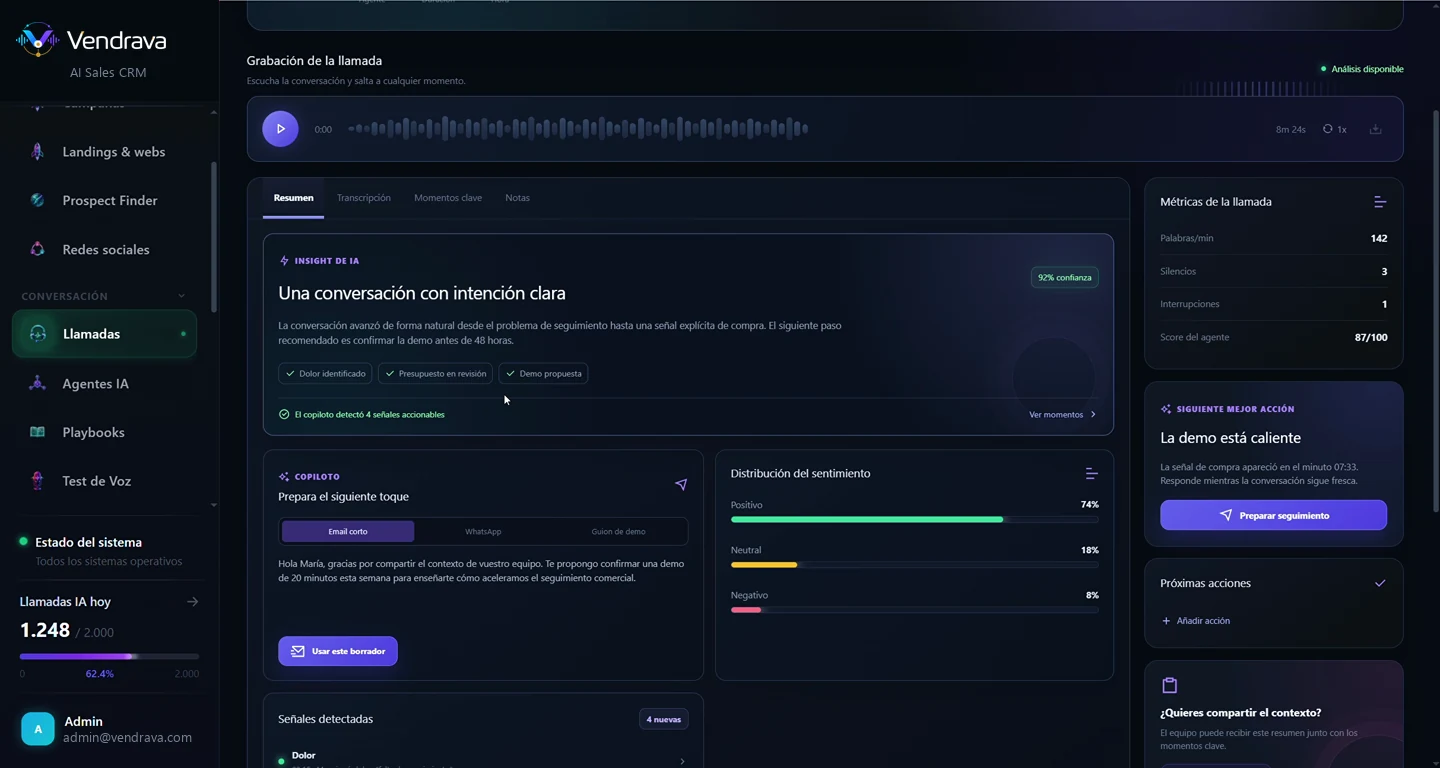Viewport: 1440px width, 768px height.
Task: Download the call recording
Action: pos(1375,129)
